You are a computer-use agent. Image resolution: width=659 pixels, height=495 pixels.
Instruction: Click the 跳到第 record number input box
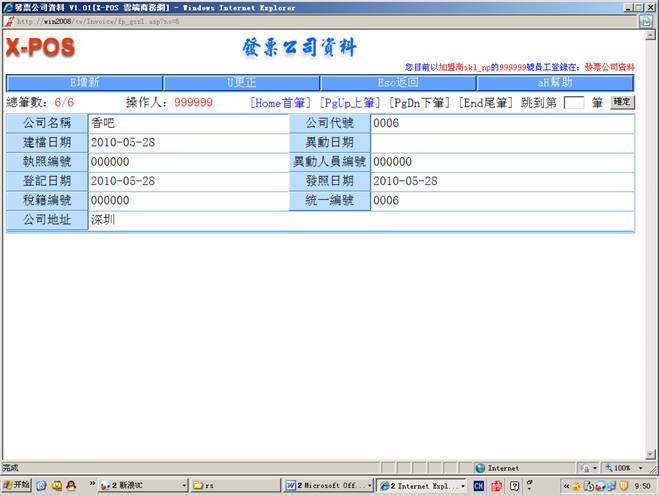[x=574, y=102]
